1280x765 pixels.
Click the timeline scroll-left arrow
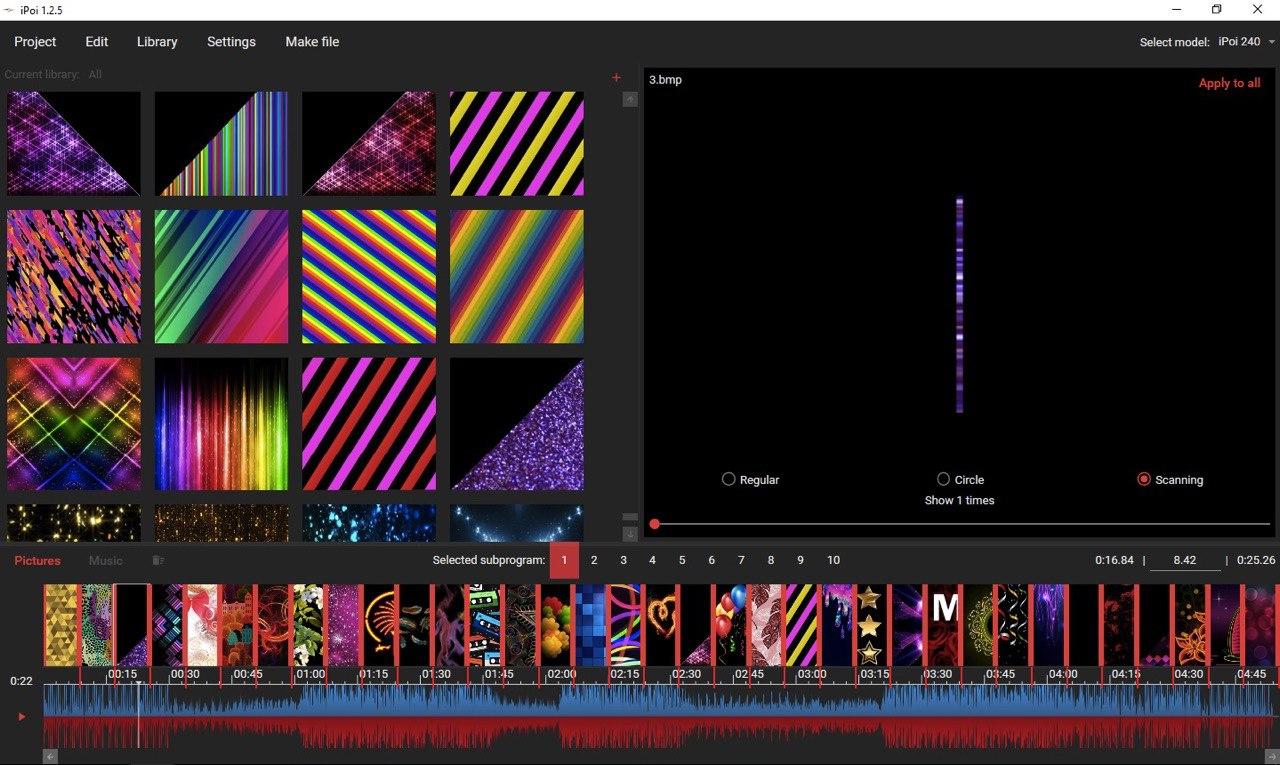(x=50, y=757)
